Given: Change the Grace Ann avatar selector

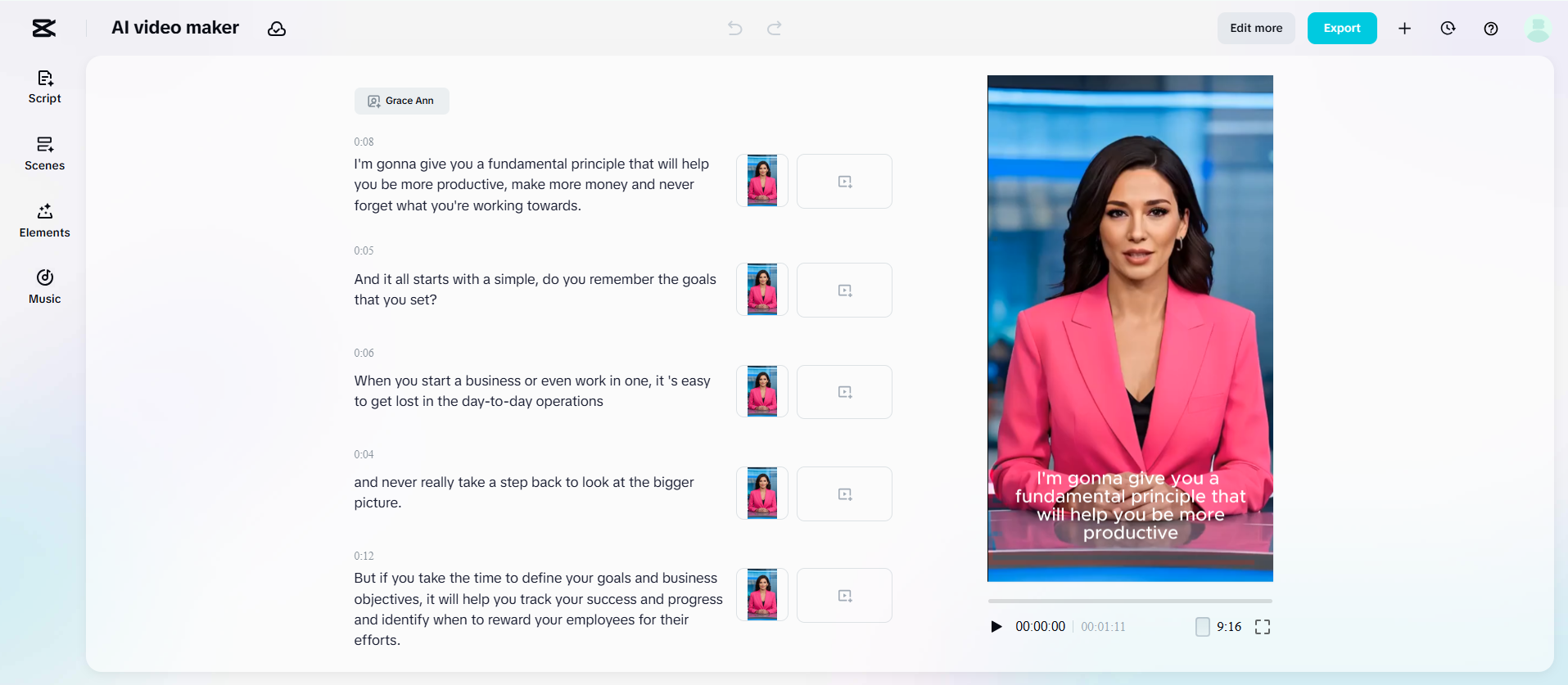Looking at the screenshot, I should pyautogui.click(x=401, y=101).
